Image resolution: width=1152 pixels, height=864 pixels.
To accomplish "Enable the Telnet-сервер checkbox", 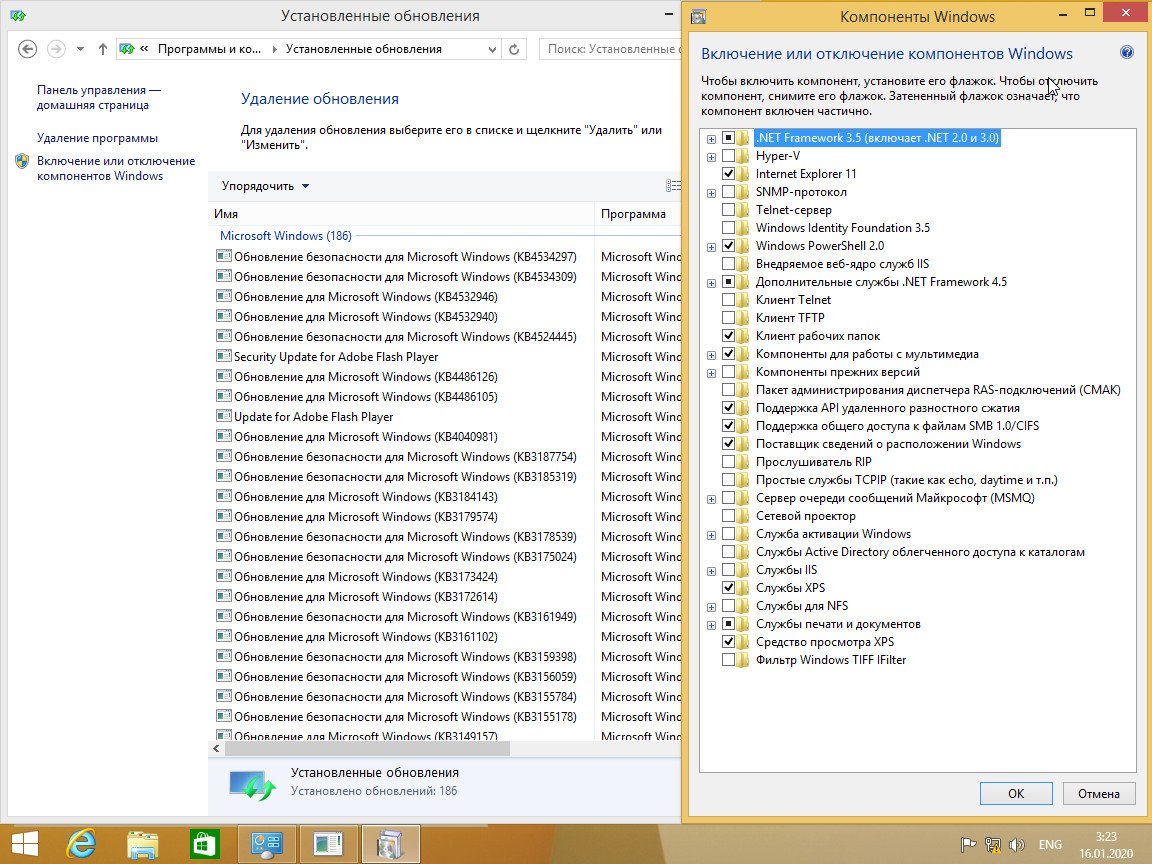I will pos(728,210).
